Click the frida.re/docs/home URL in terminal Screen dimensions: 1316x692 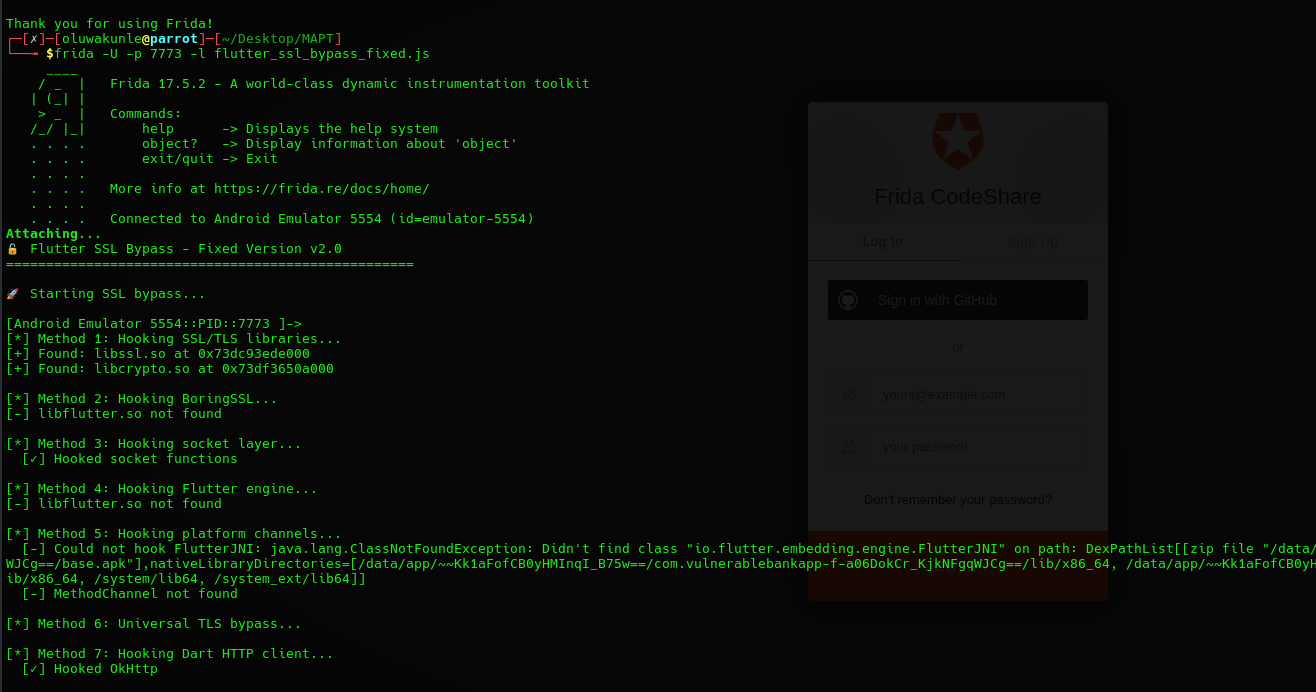(x=322, y=189)
